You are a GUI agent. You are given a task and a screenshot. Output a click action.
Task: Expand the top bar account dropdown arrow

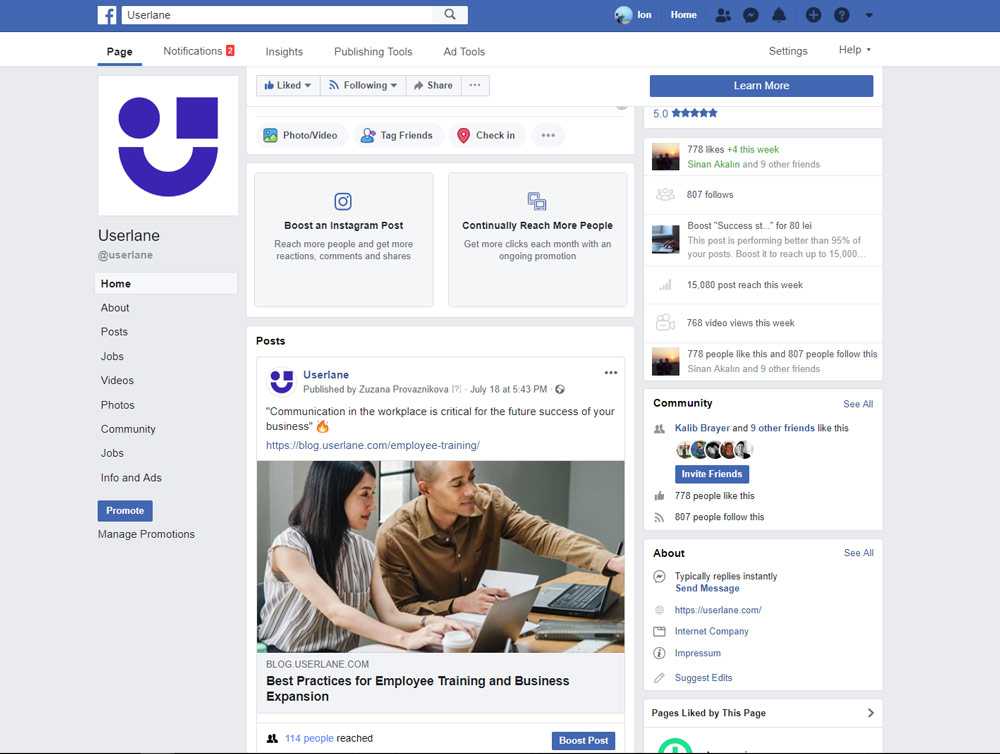[869, 15]
